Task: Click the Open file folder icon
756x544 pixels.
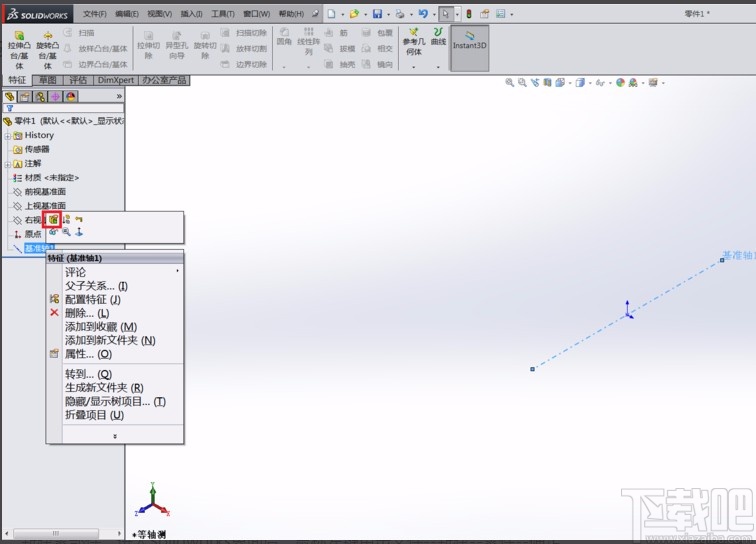Action: pyautogui.click(x=354, y=14)
